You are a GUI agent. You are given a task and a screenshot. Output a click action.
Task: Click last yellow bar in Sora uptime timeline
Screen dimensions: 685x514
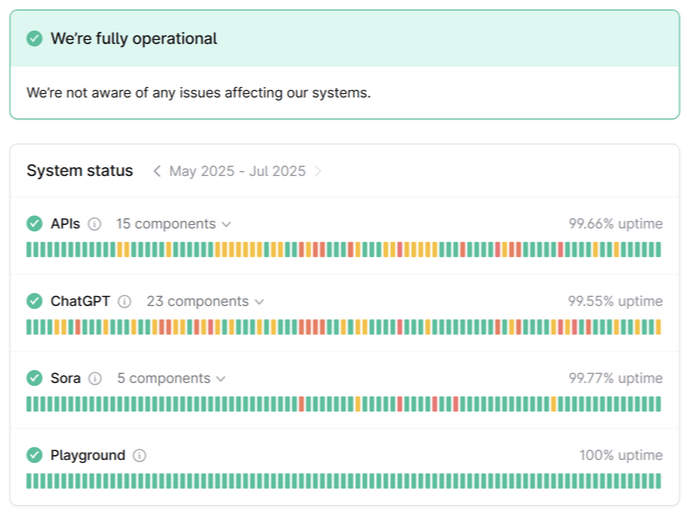click(x=554, y=404)
